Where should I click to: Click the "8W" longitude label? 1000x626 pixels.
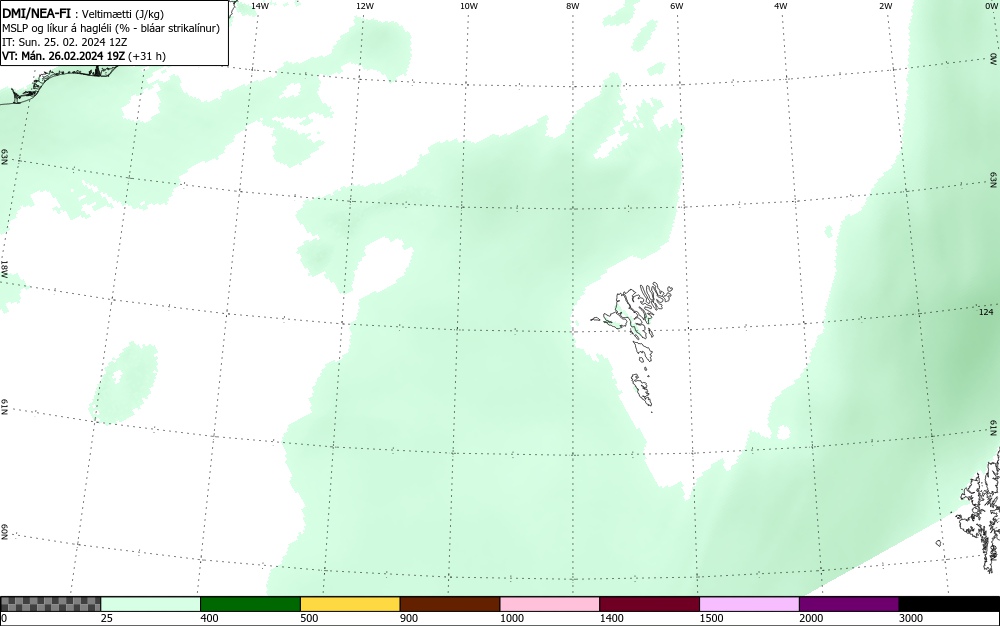[573, 6]
